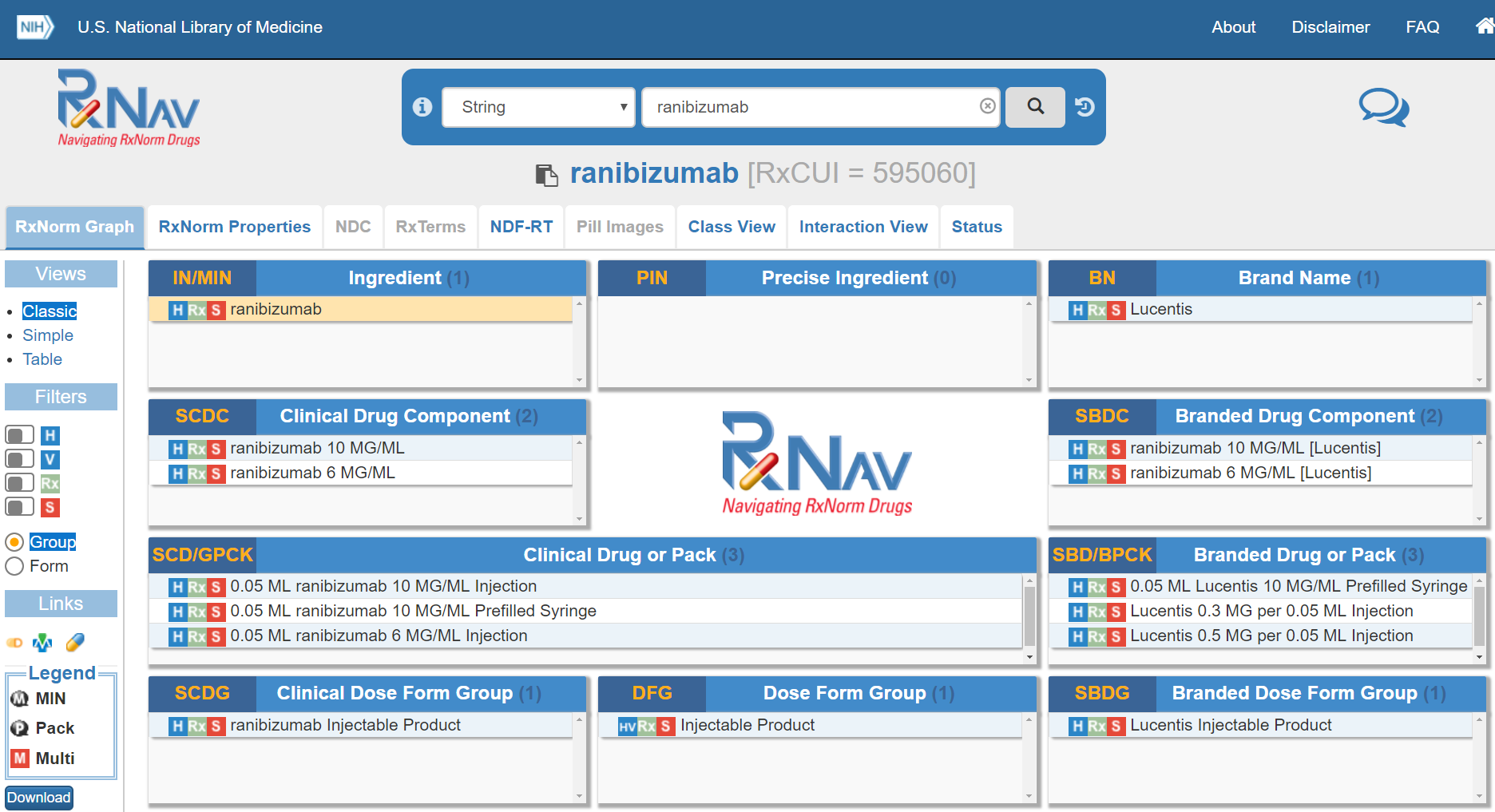Image resolution: width=1495 pixels, height=812 pixels.
Task: Open the NDF-RT tab
Action: tap(521, 227)
